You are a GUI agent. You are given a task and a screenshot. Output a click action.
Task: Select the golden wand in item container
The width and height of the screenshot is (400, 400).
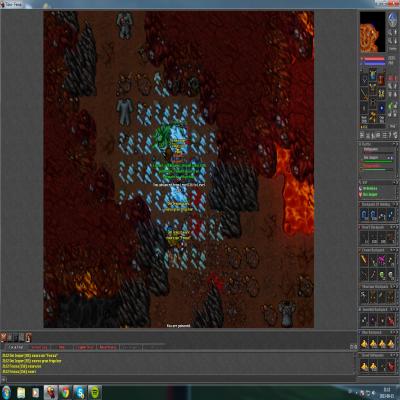click(x=364, y=260)
